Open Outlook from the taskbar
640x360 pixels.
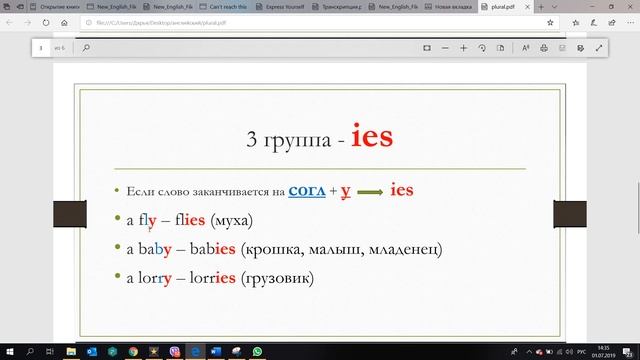(92, 351)
